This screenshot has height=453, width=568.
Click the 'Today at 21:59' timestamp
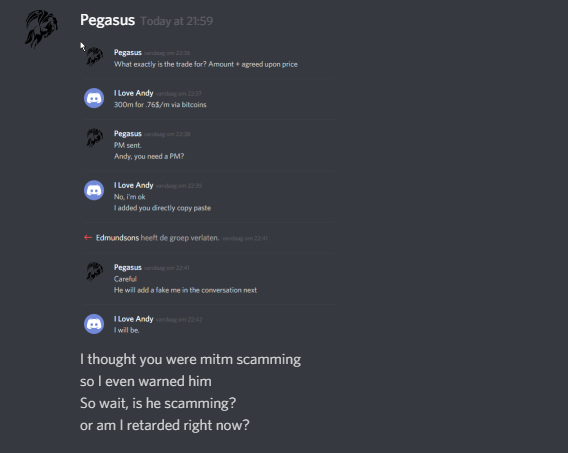pos(176,21)
